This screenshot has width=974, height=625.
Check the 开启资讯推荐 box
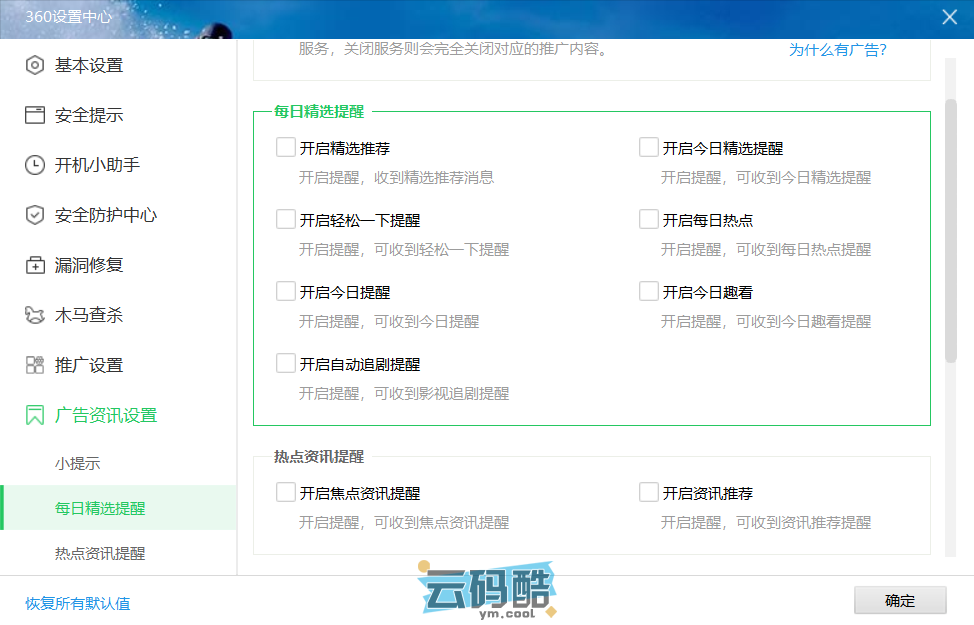tap(648, 492)
